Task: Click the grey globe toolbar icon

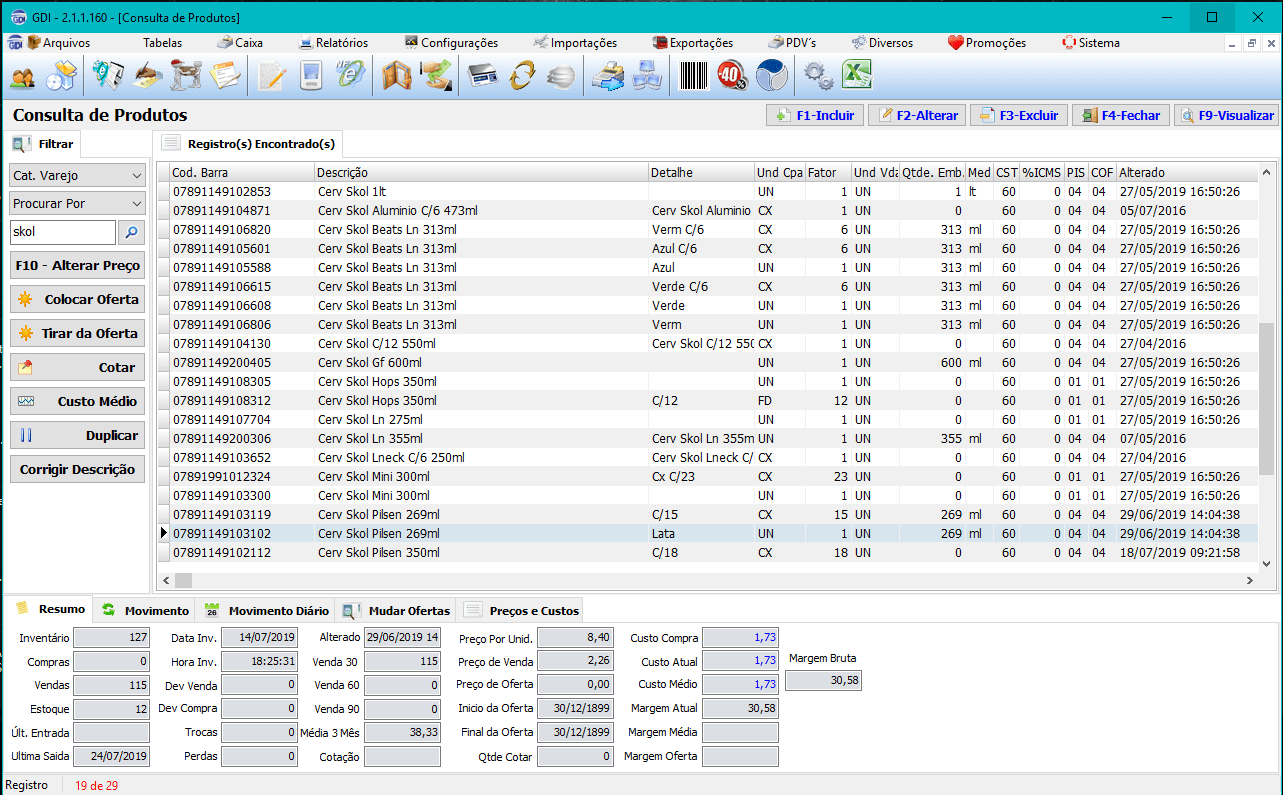Action: [x=561, y=77]
